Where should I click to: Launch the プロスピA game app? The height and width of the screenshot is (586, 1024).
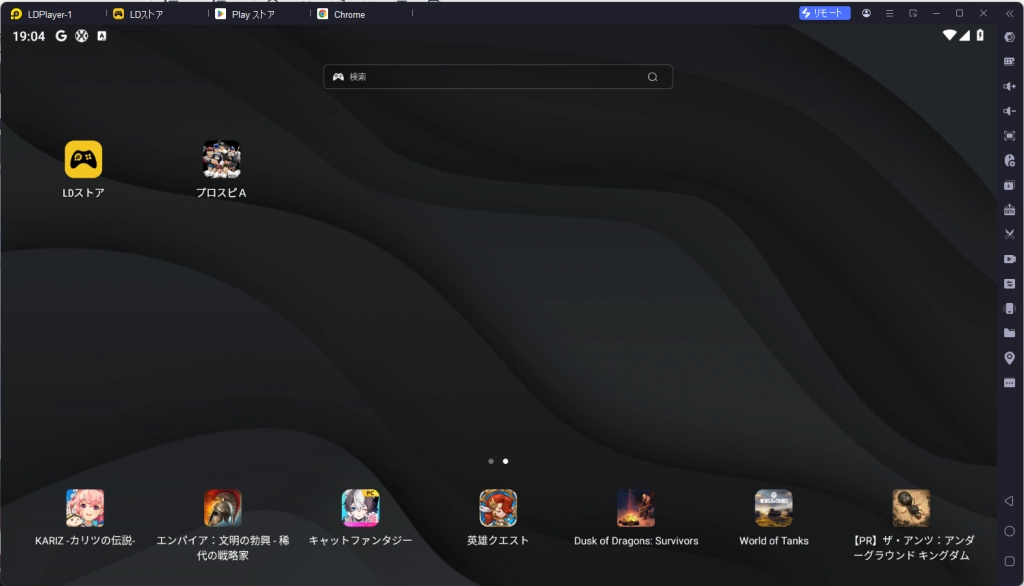(x=221, y=160)
